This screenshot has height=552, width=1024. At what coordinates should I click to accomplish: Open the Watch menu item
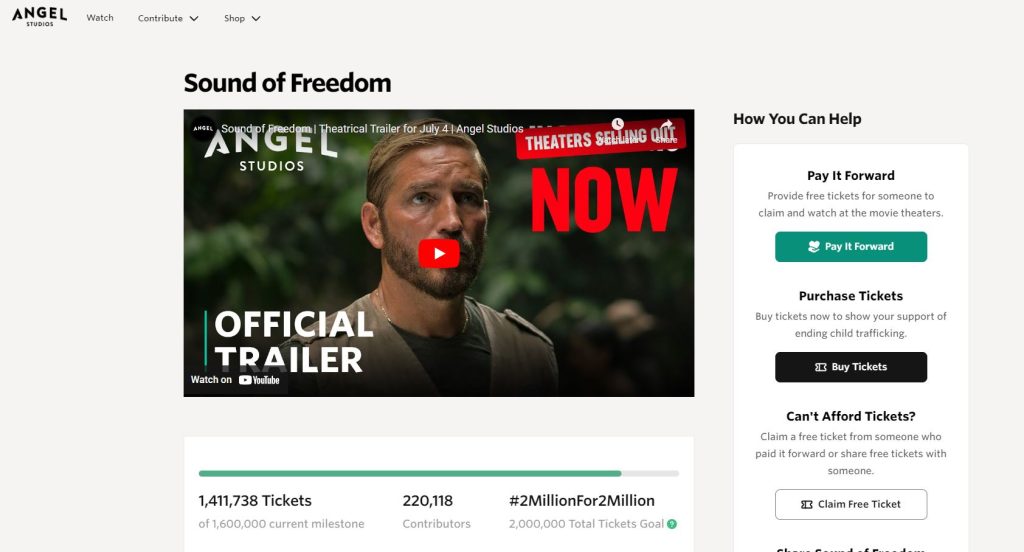point(100,18)
